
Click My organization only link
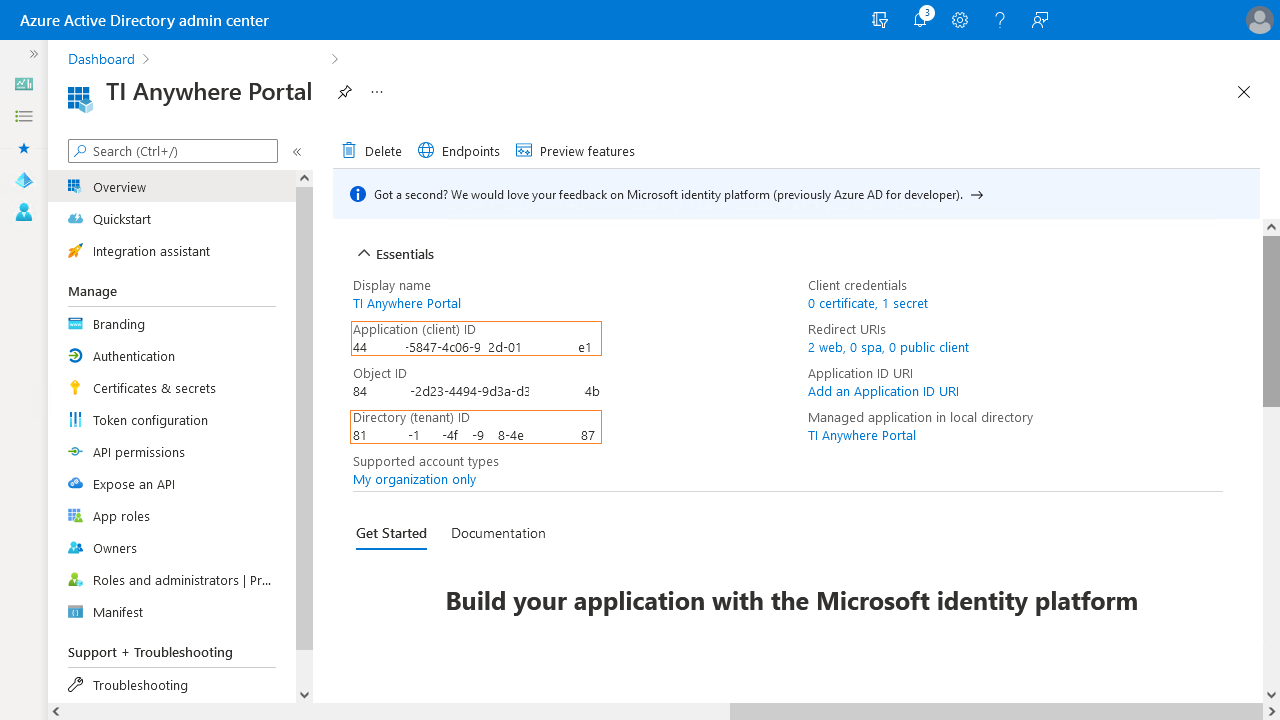click(414, 479)
